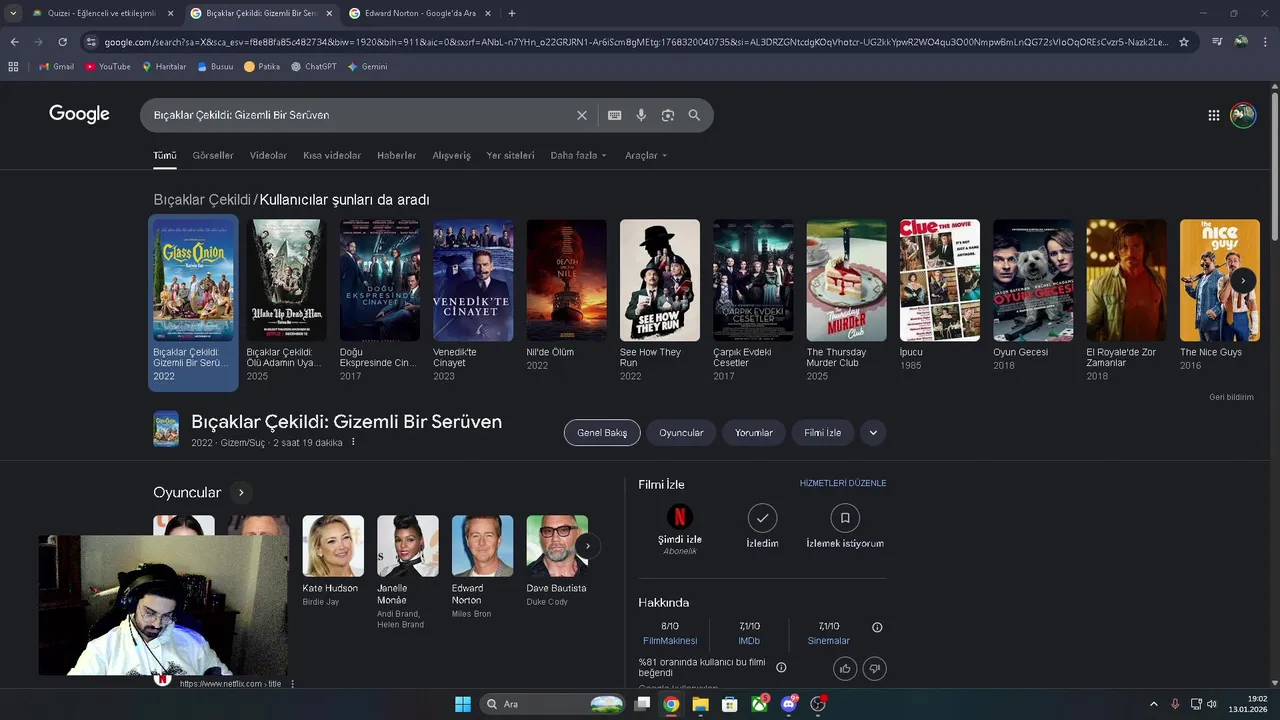The width and height of the screenshot is (1280, 720).
Task: Select the Nil'de Ölüm poster
Action: pyautogui.click(x=566, y=281)
